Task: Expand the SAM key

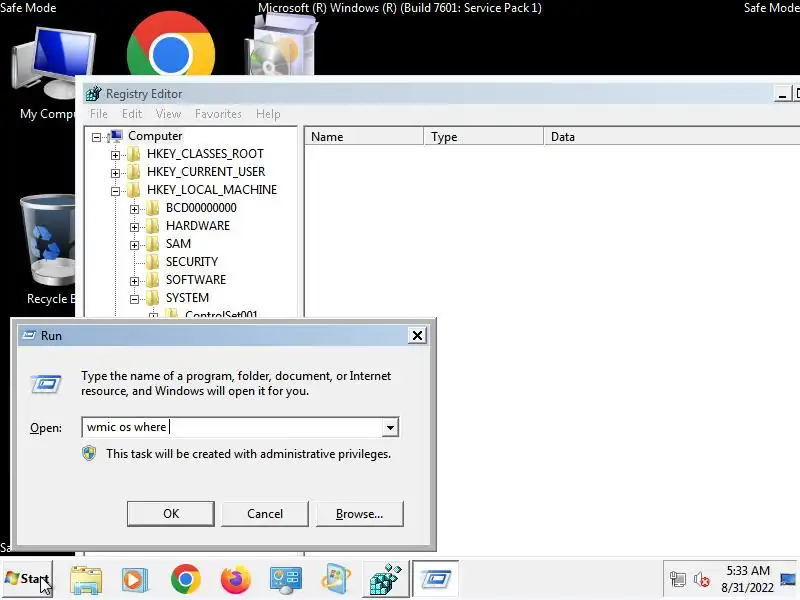Action: pyautogui.click(x=134, y=245)
